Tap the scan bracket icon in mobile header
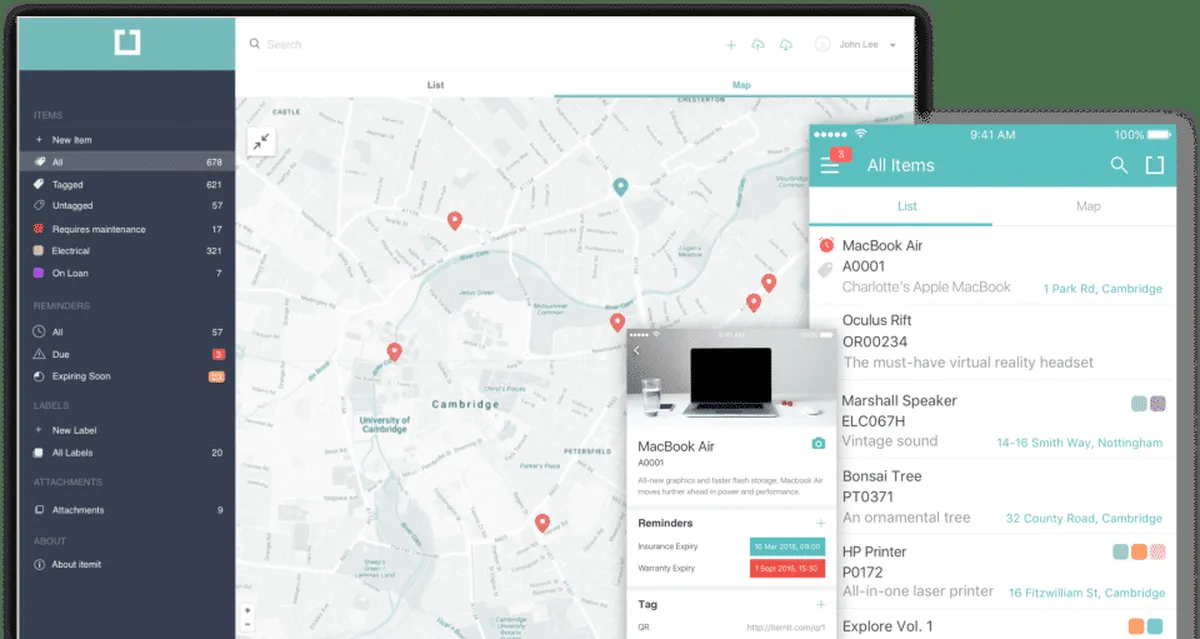The width and height of the screenshot is (1200, 639). point(1154,165)
